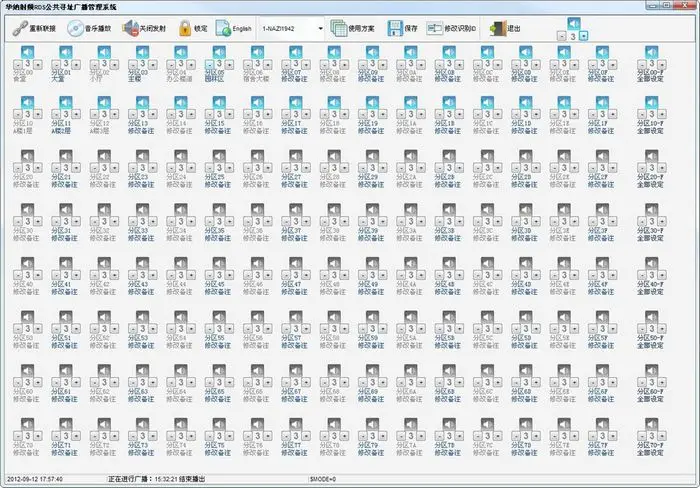The width and height of the screenshot is (700, 488).
Task: Toggle the master speaker icon beside 退出
Action: pyautogui.click(x=574, y=22)
